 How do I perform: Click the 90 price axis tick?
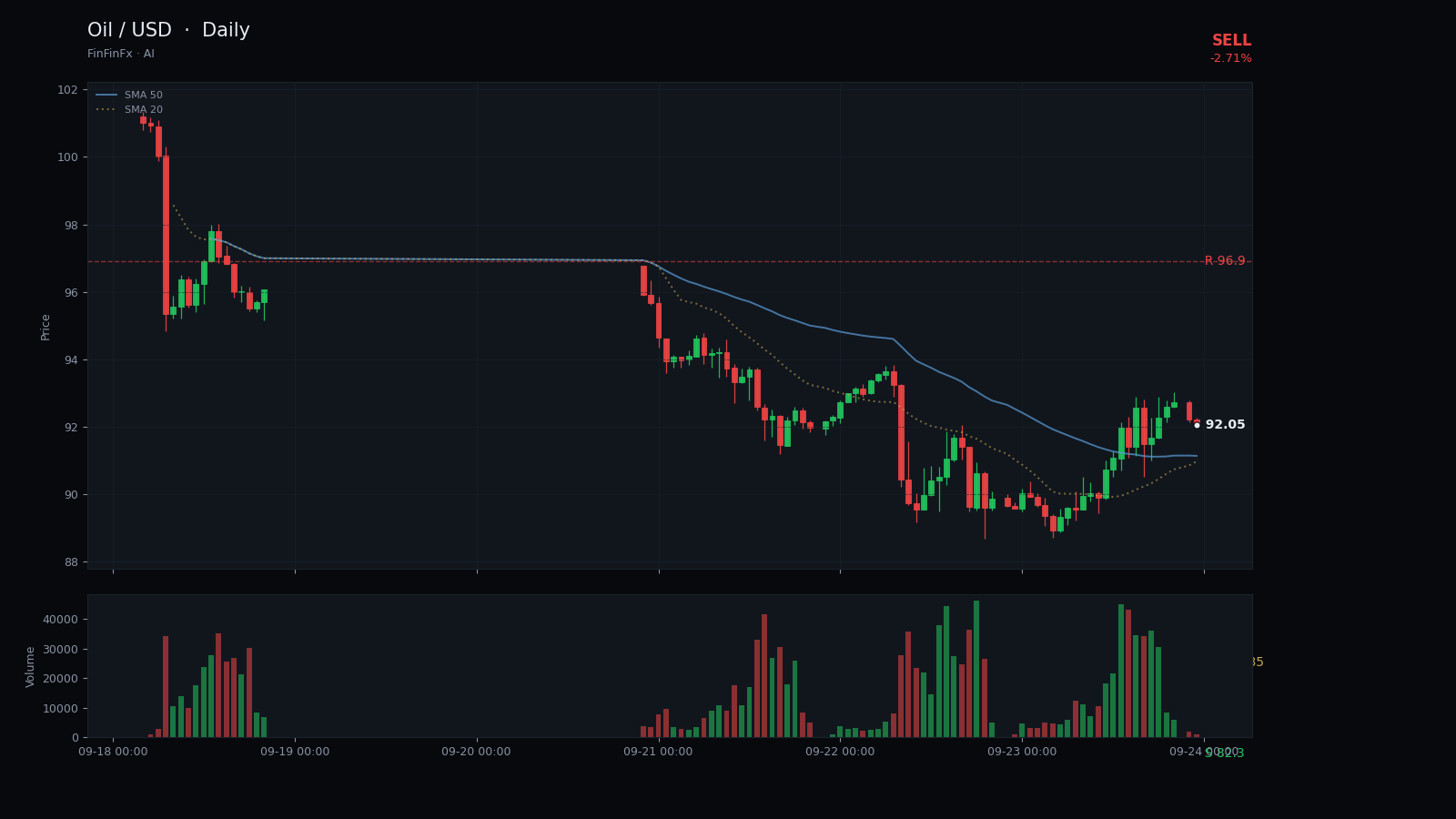(x=71, y=495)
